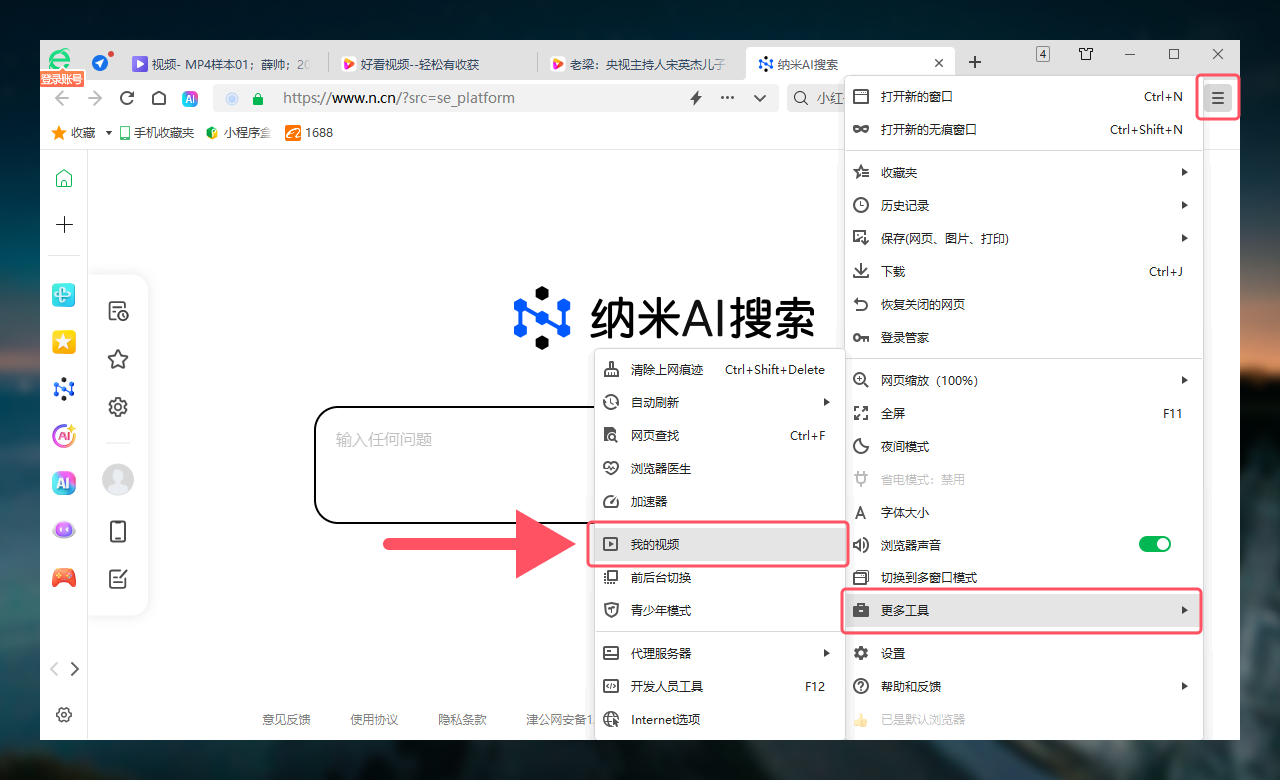The height and width of the screenshot is (780, 1280).
Task: Click the lightning speed-mode icon in the address bar
Action: tap(697, 98)
